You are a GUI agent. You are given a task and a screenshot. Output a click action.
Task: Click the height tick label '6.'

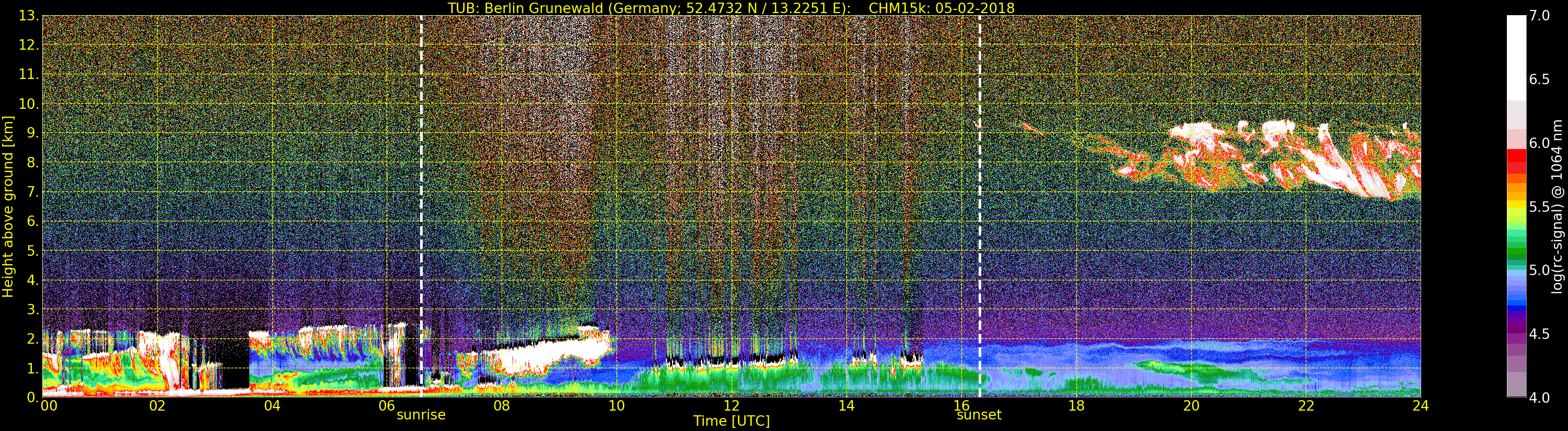coord(32,221)
